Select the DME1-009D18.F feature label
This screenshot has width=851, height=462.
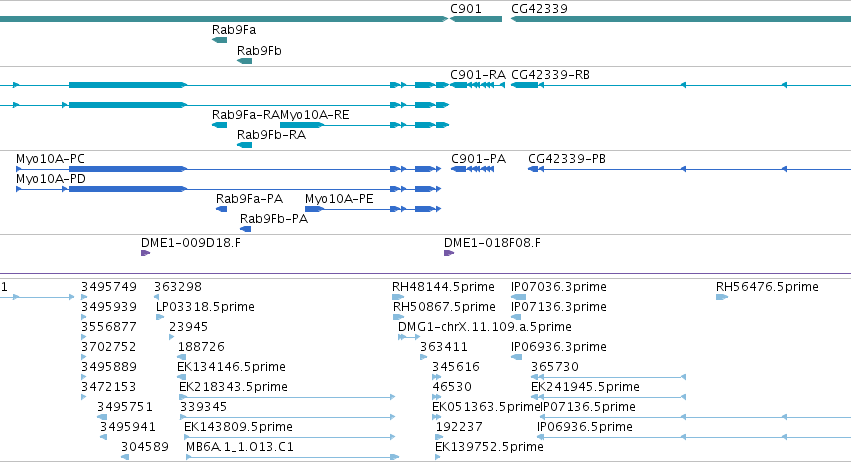(191, 243)
